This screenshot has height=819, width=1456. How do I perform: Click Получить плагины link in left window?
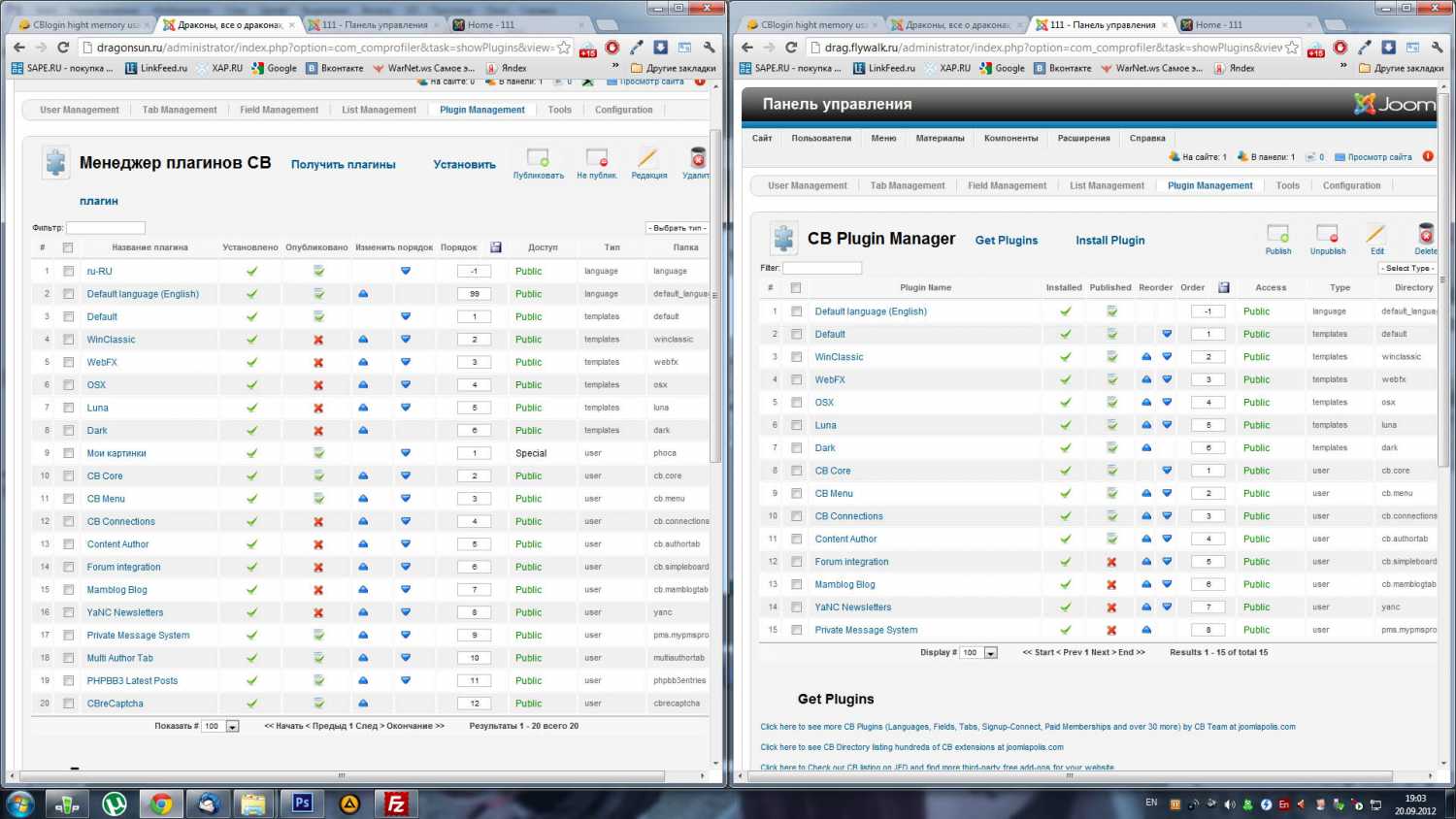(344, 165)
